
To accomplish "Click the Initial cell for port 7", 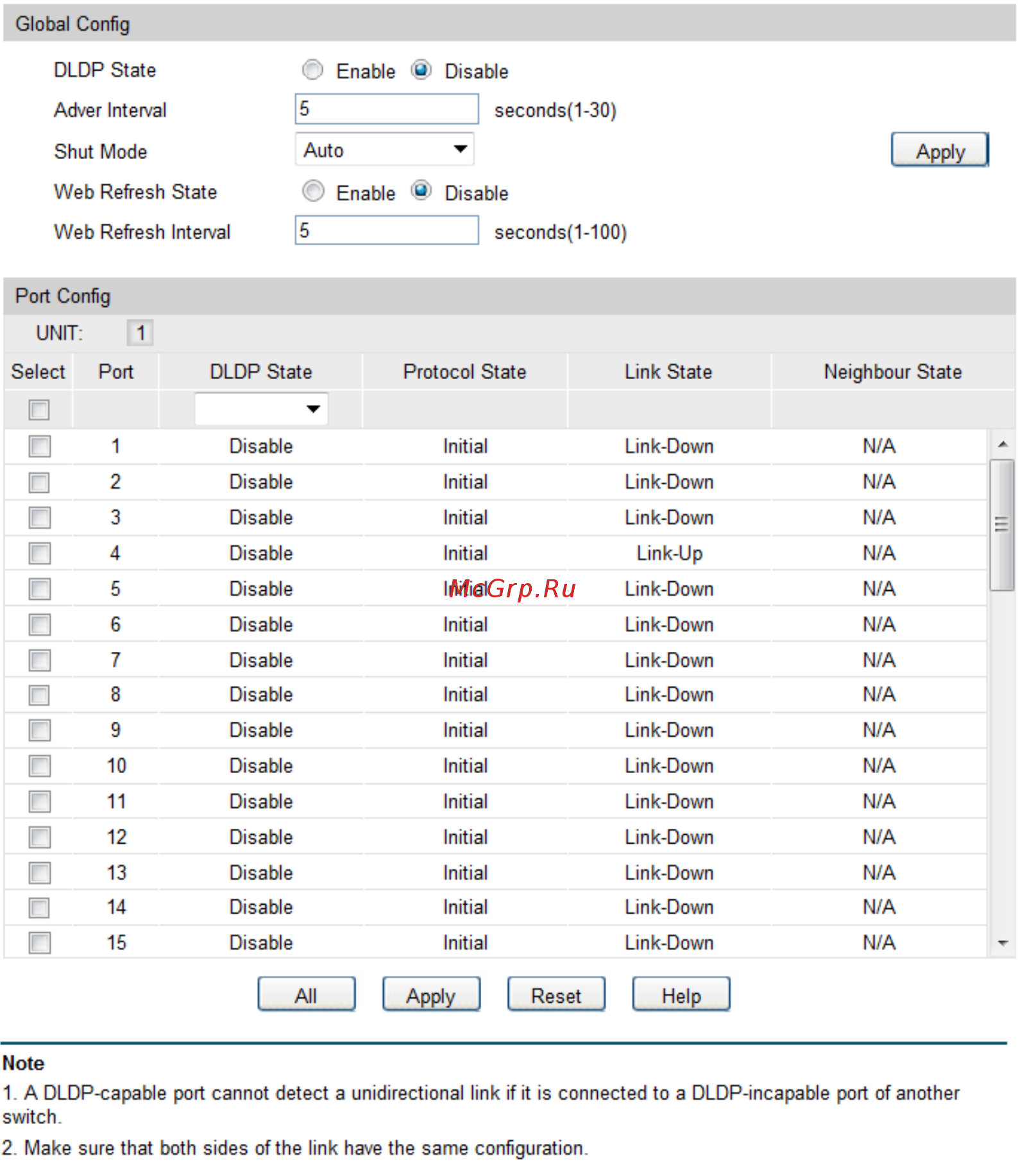I will coord(465,660).
